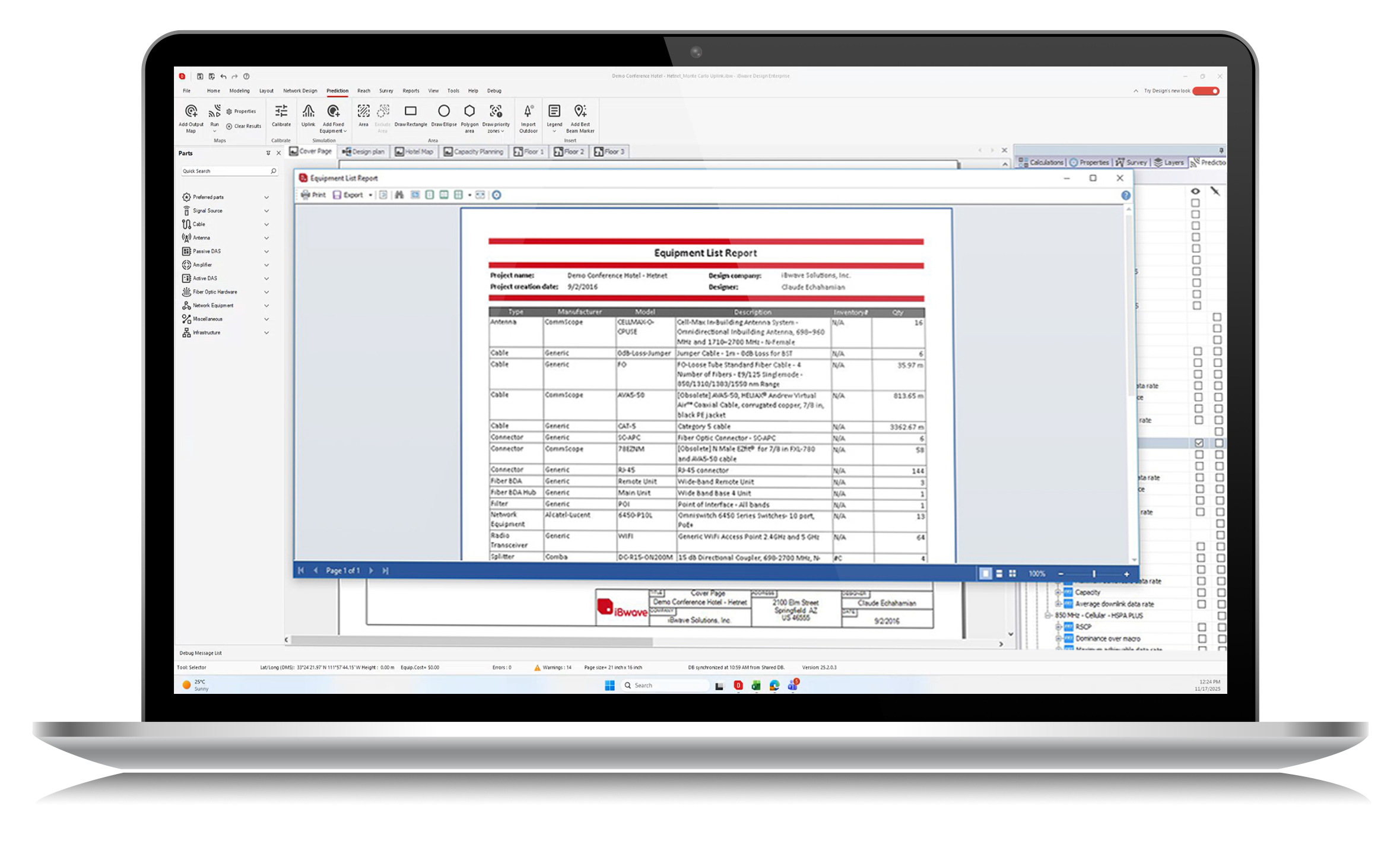
Task: Click the report zoom slider
Action: click(1093, 573)
